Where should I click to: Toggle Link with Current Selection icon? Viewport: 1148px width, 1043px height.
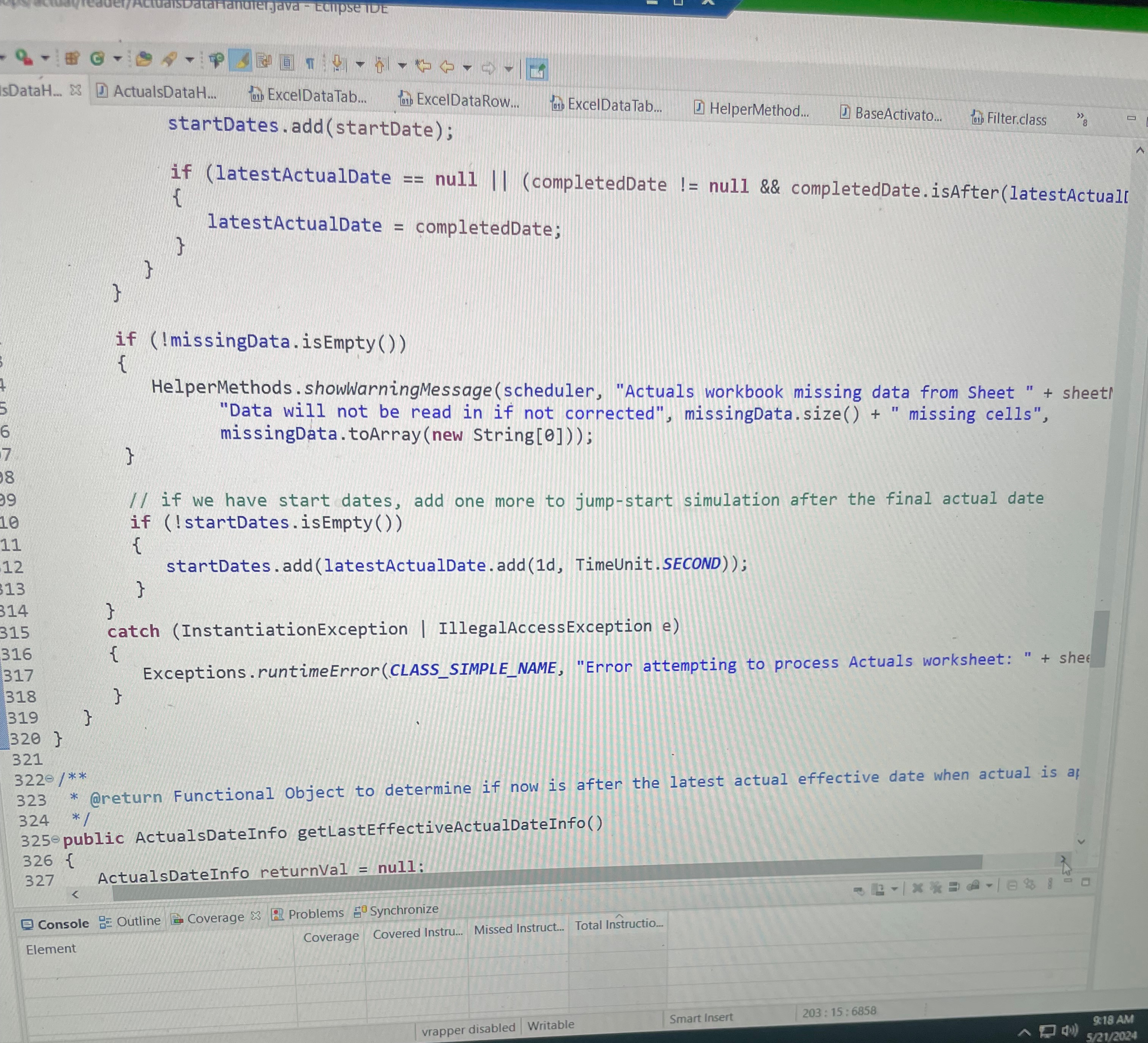[x=1030, y=884]
